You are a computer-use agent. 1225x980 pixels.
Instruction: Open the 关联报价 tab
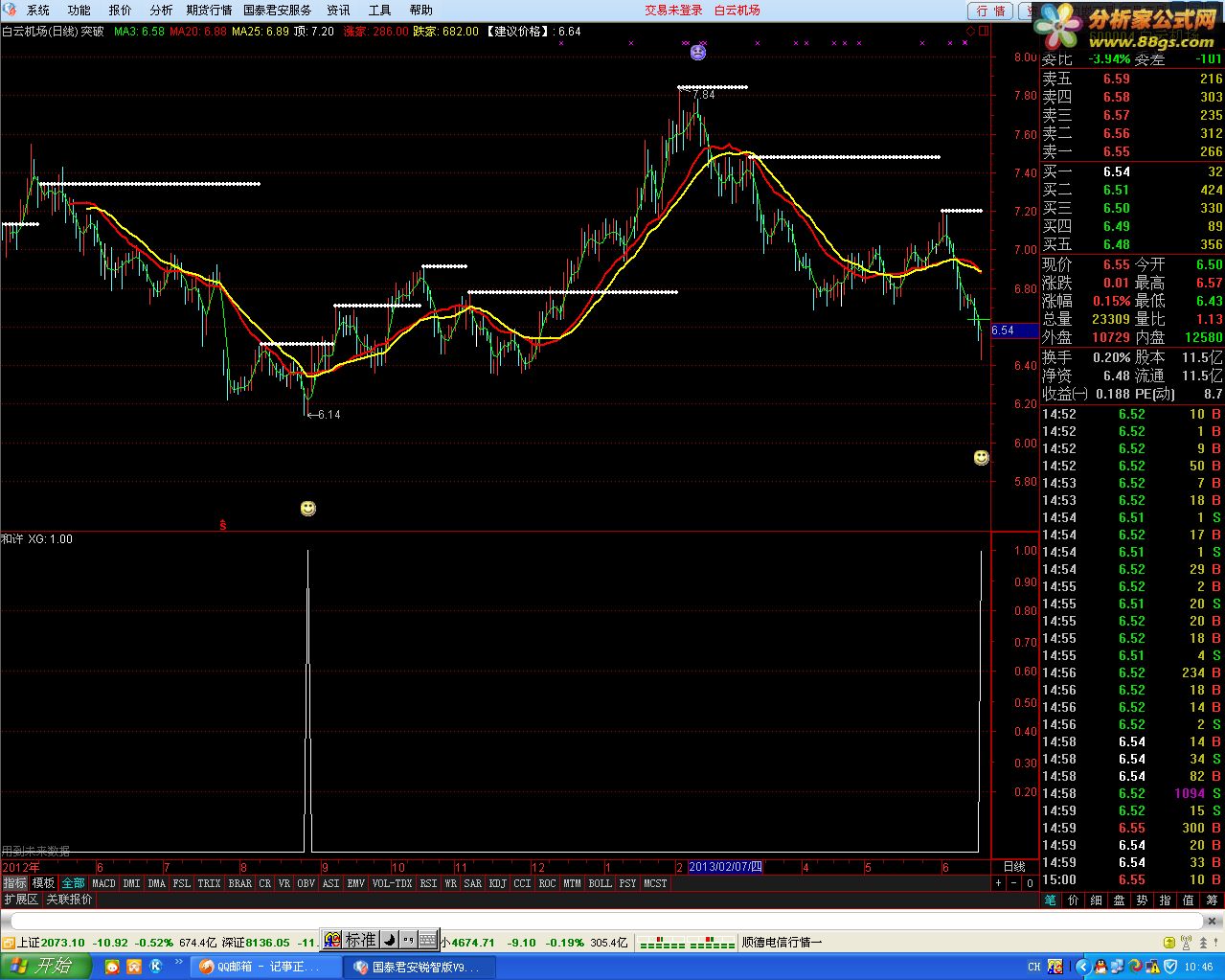[x=70, y=900]
